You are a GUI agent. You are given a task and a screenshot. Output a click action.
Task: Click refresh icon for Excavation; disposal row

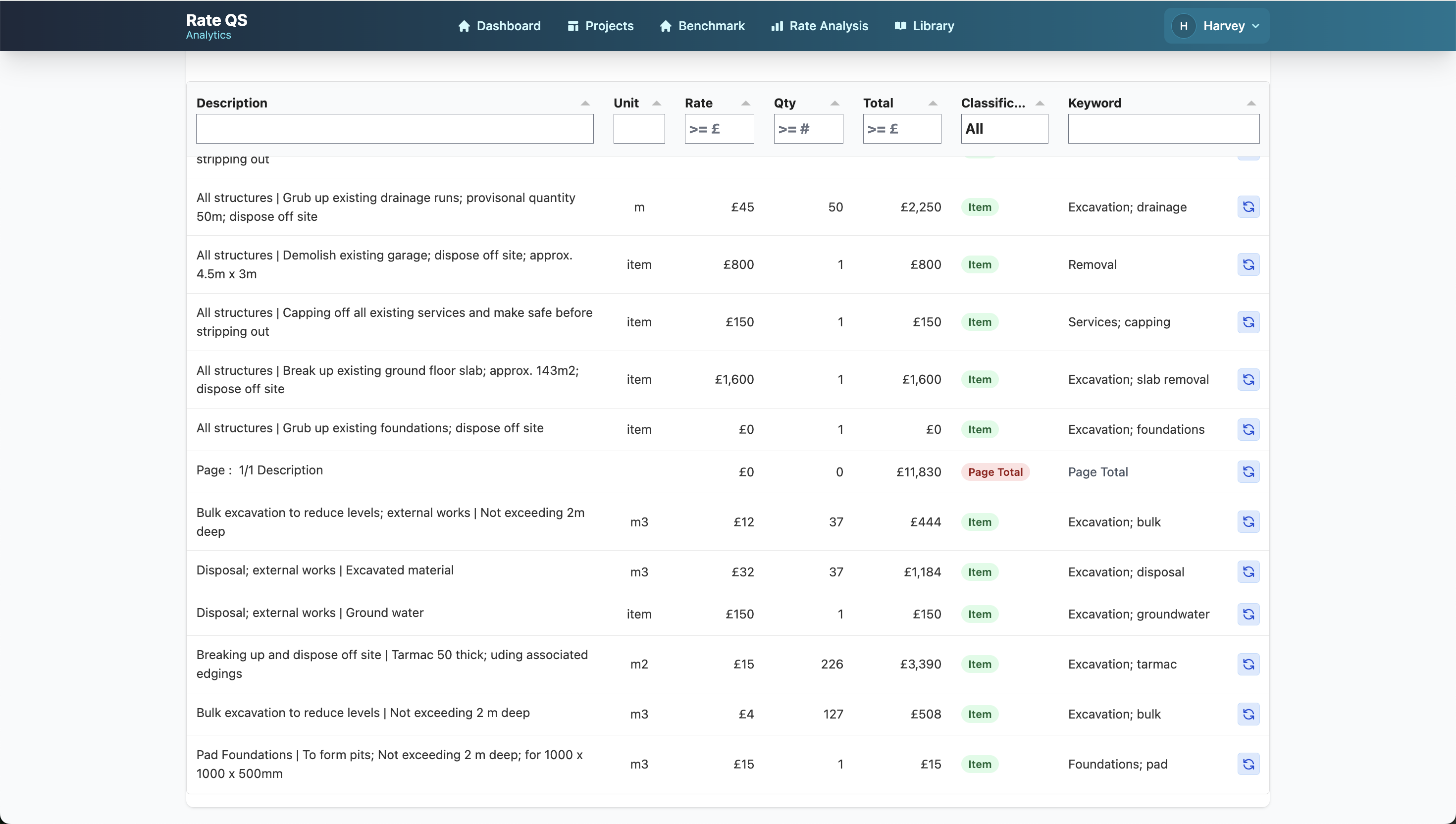click(x=1248, y=571)
